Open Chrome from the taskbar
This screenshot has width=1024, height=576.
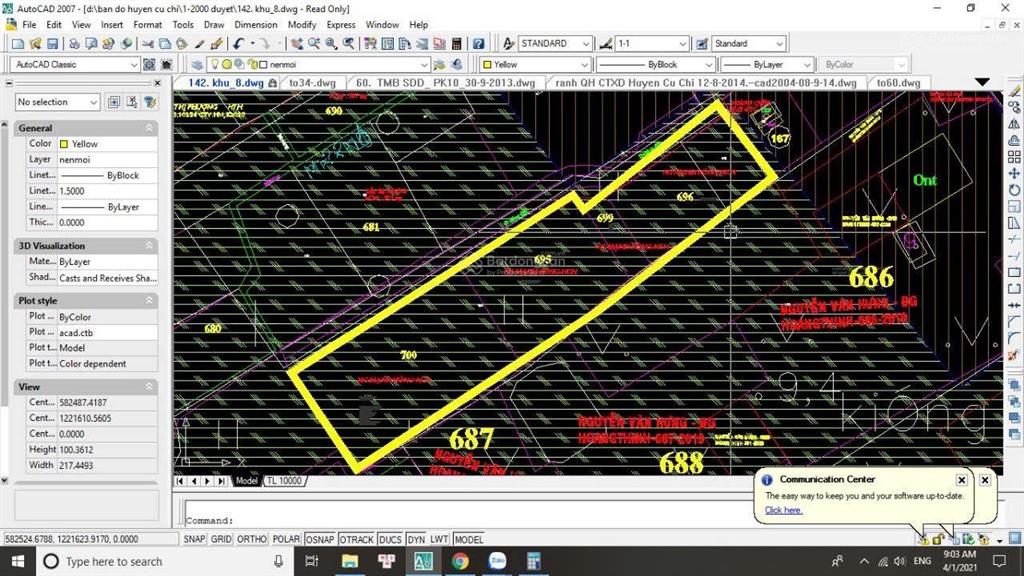460,562
